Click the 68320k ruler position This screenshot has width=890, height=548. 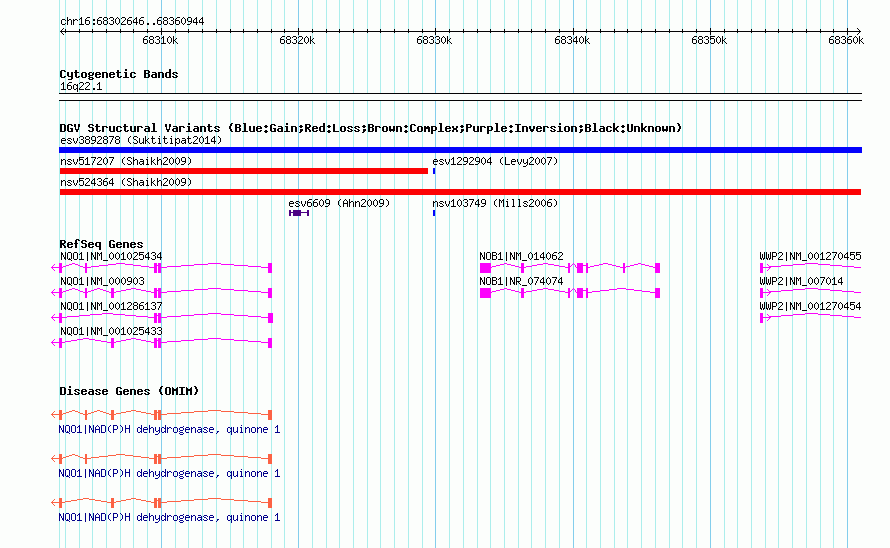pos(297,40)
